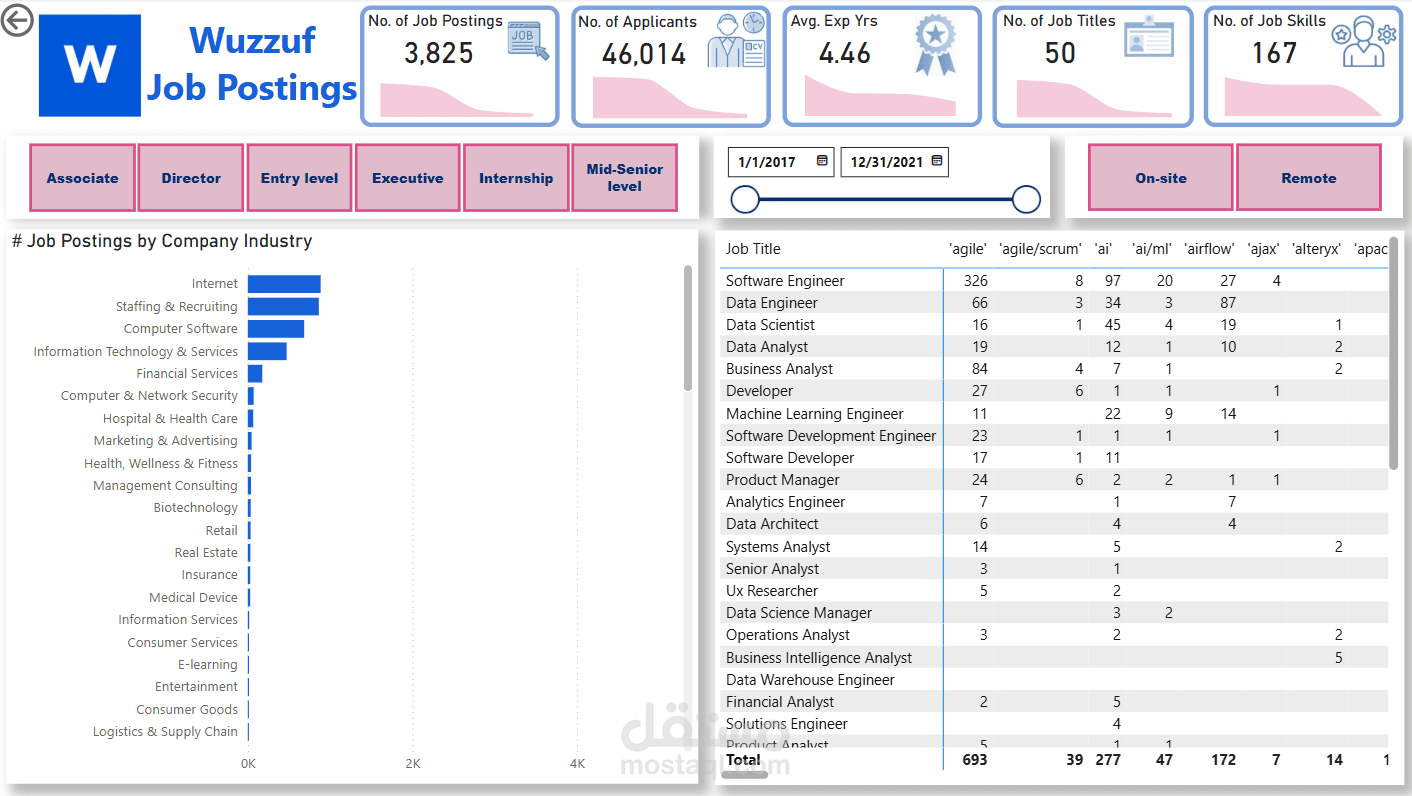
Task: Click the date range slider track
Action: 886,200
